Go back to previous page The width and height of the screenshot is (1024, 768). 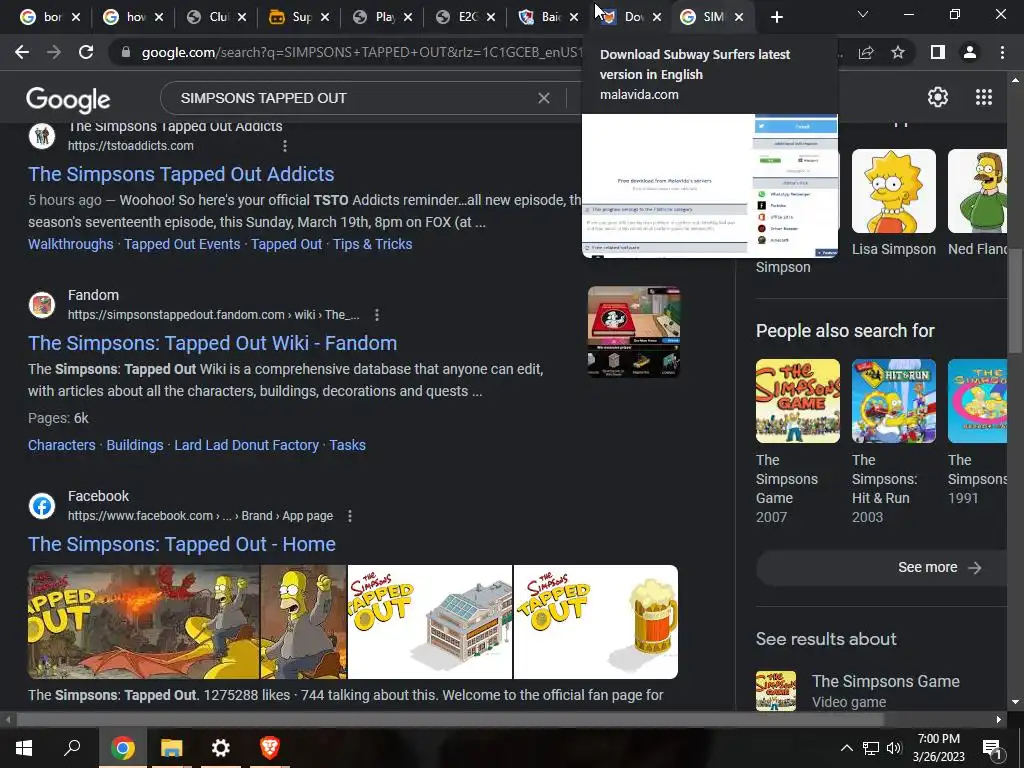point(22,52)
